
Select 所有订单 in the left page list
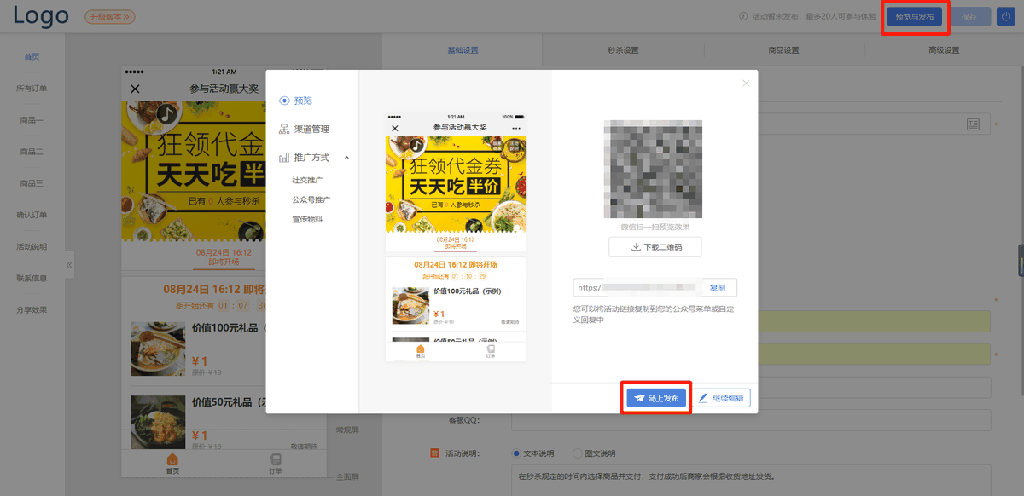coord(32,88)
